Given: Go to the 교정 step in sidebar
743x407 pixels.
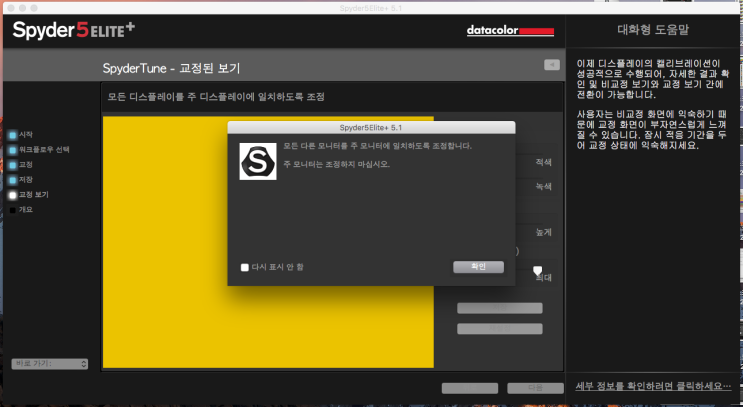Looking at the screenshot, I should point(26,164).
